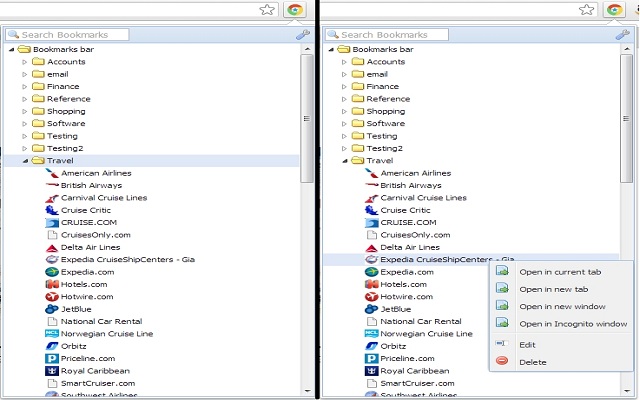The width and height of the screenshot is (640, 400).
Task: Click Hotwire.com favicon in left panel
Action: pos(52,297)
